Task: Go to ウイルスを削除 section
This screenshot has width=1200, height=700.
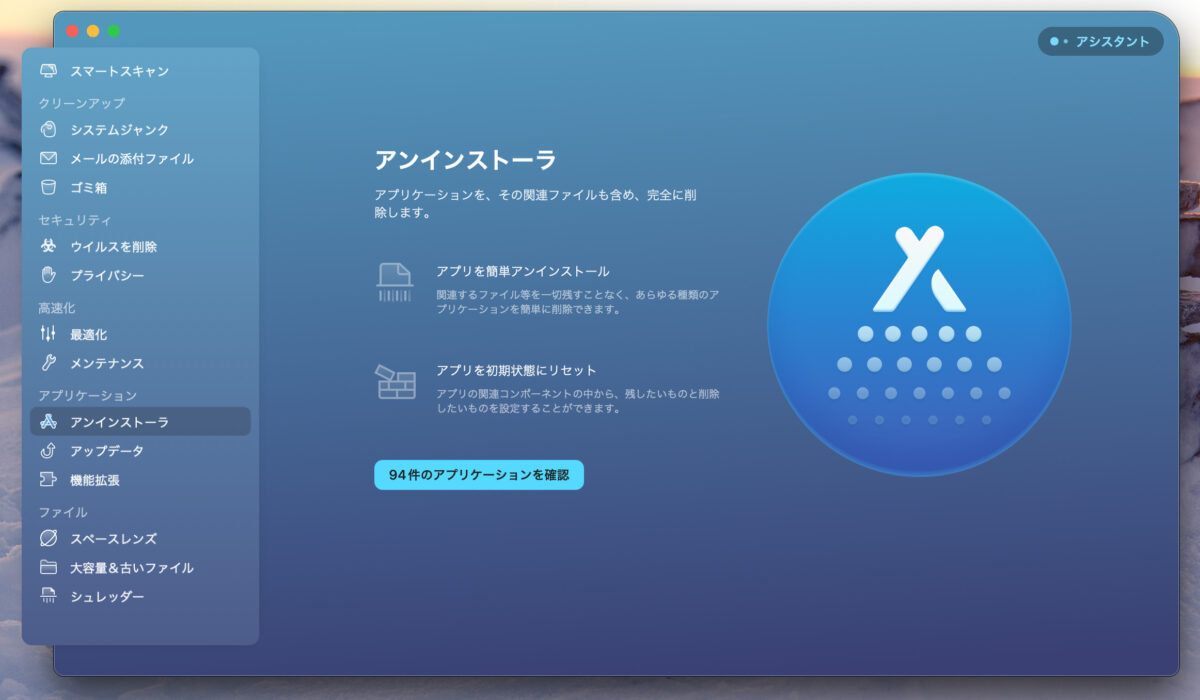Action: tap(140, 246)
